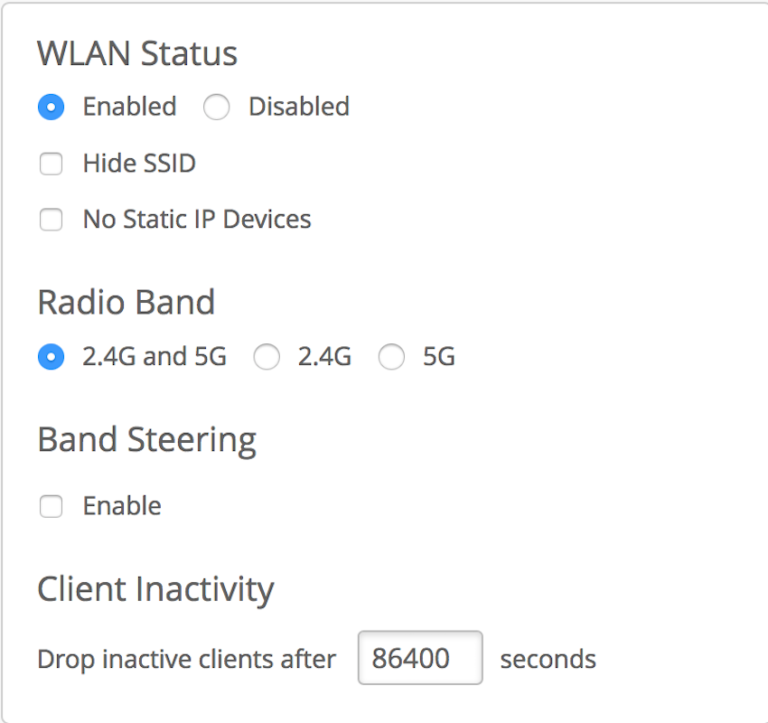The image size is (768, 723).
Task: Click the Band Steering heading
Action: (x=146, y=439)
